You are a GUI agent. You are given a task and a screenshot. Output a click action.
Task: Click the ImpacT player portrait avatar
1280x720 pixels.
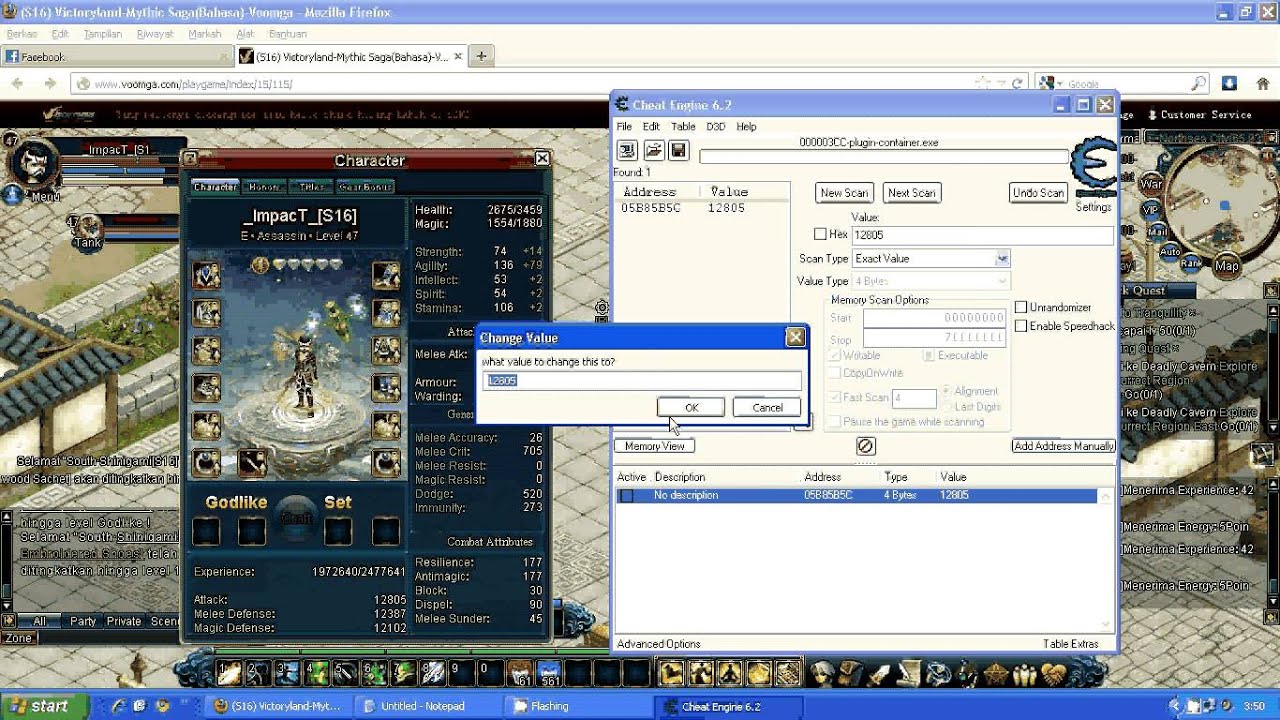click(32, 163)
